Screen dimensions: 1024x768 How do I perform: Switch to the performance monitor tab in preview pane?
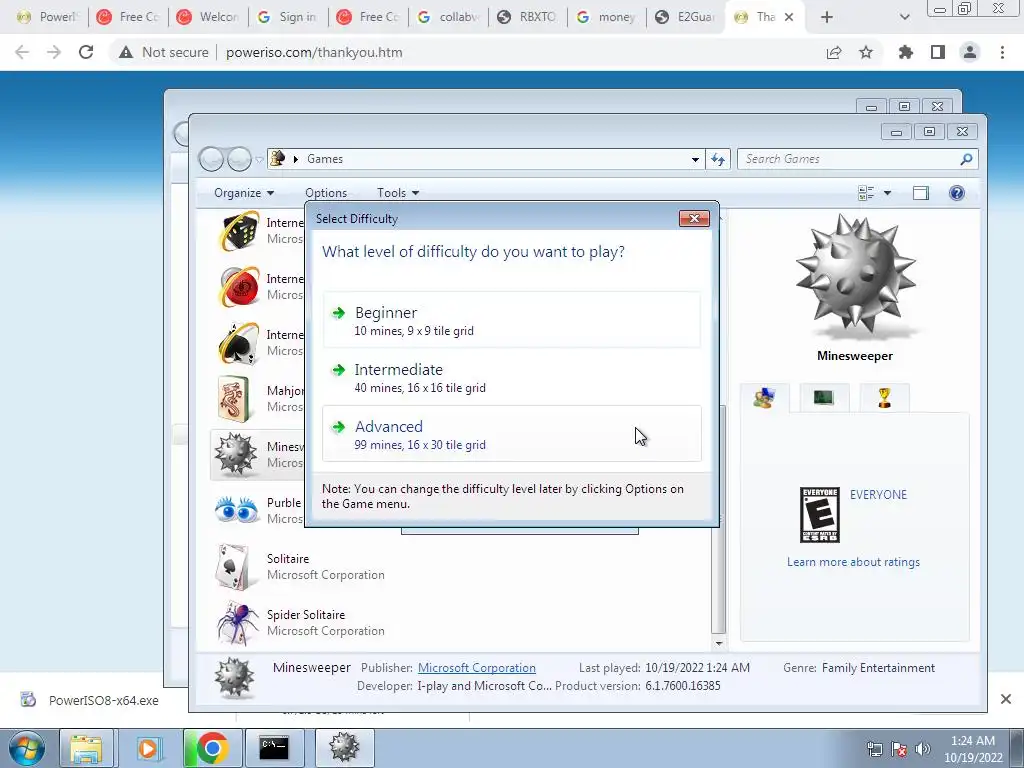(x=824, y=397)
